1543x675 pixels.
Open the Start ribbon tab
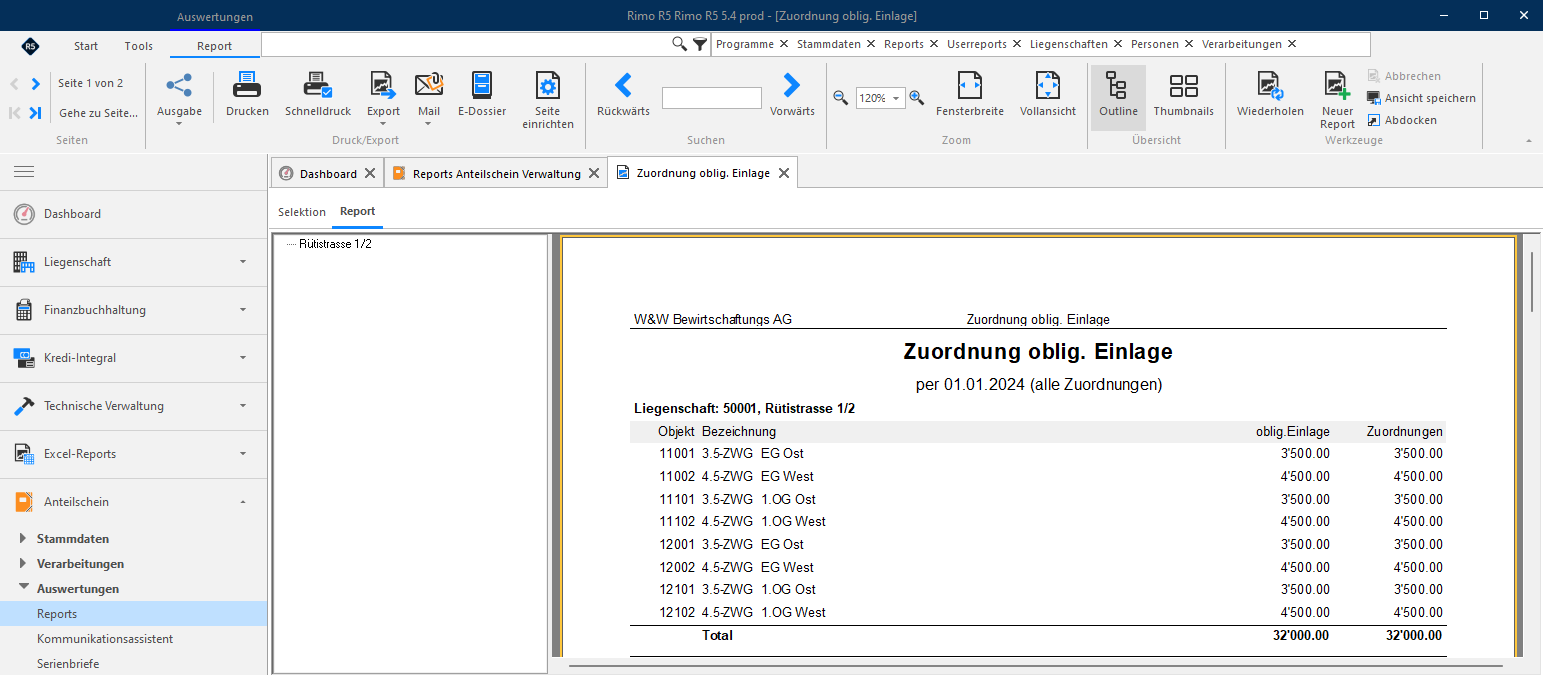[86, 46]
